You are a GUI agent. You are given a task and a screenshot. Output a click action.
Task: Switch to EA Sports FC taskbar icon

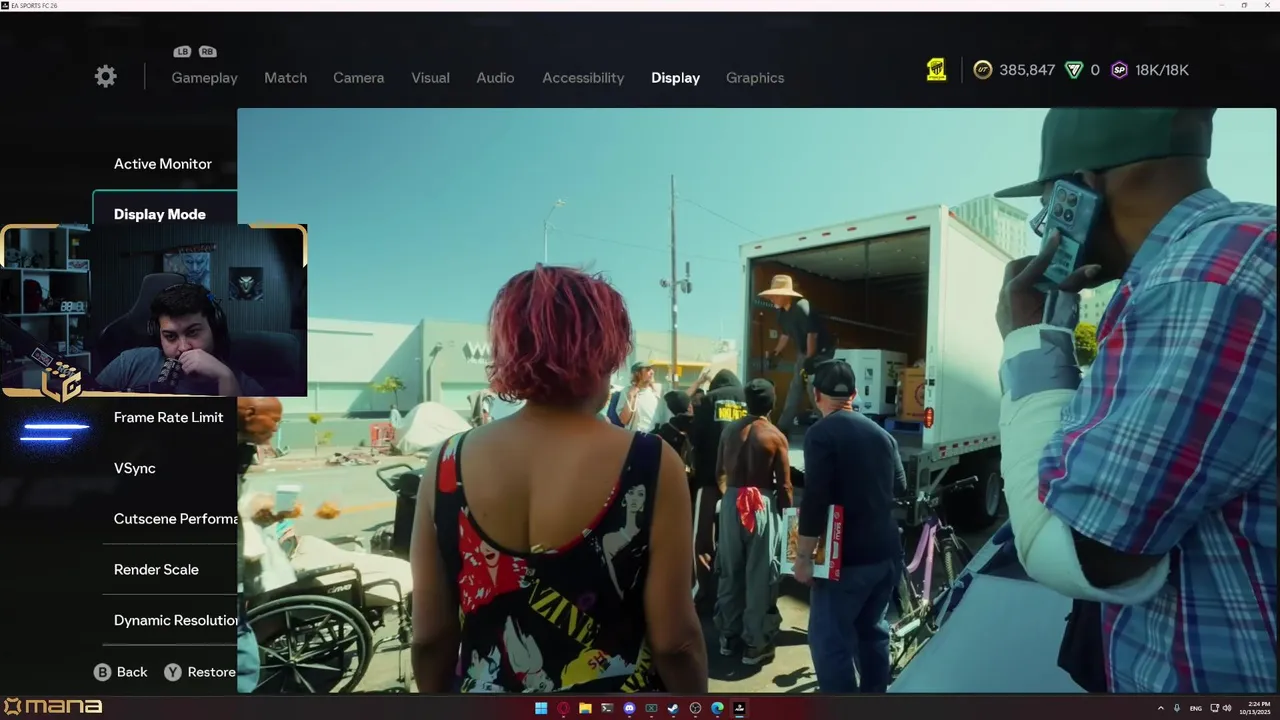(739, 708)
